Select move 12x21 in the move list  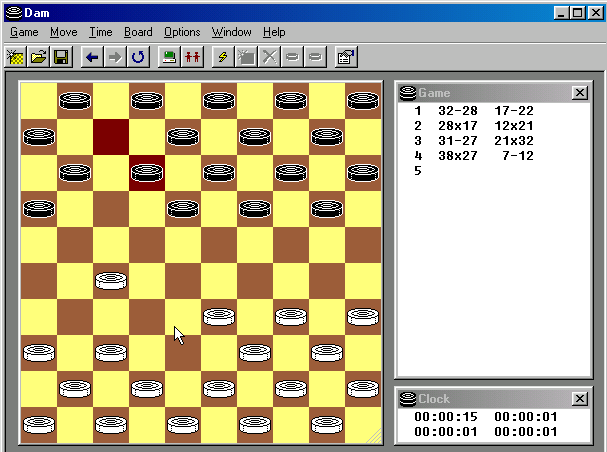click(x=514, y=126)
